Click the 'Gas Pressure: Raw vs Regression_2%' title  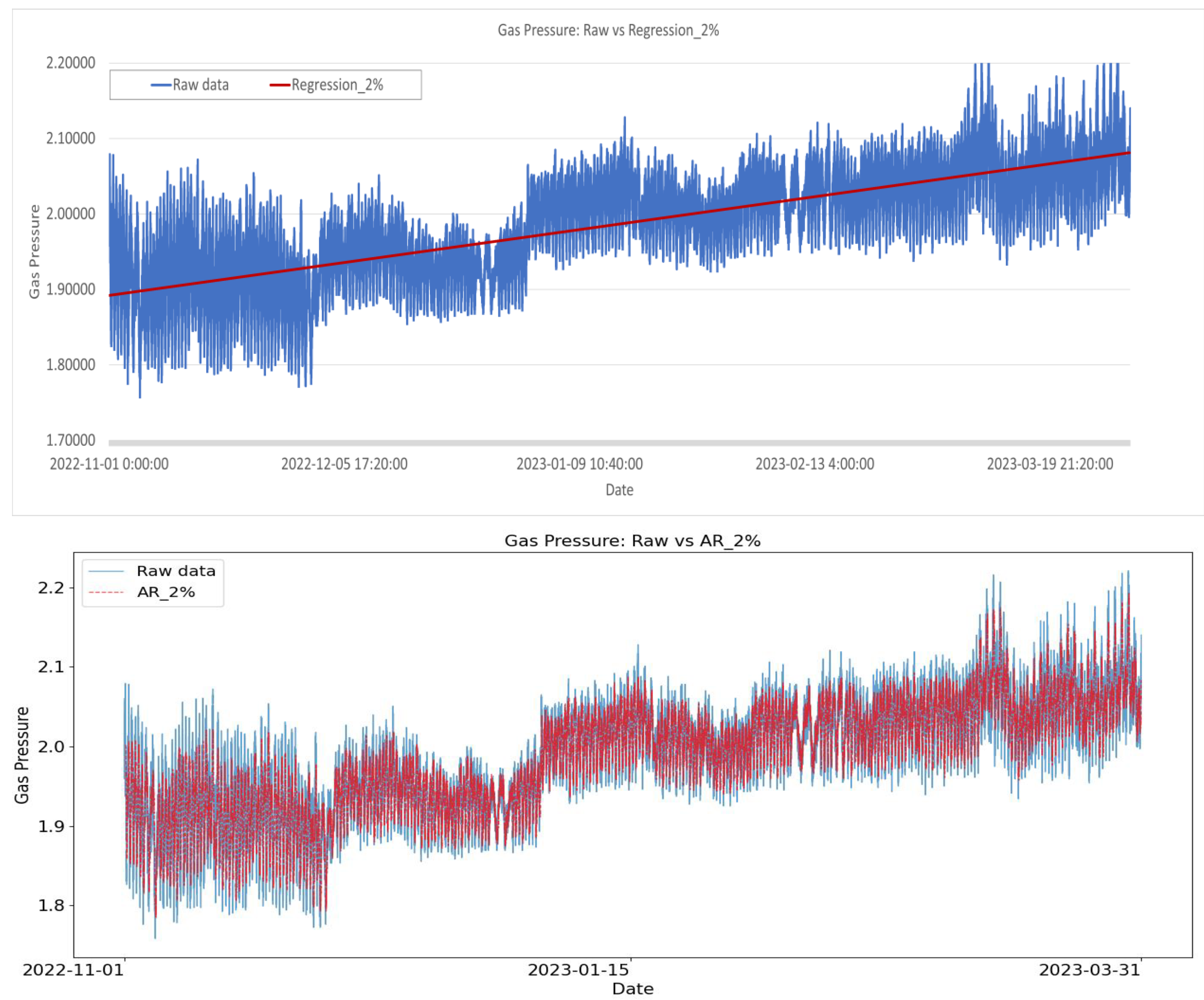coord(608,30)
